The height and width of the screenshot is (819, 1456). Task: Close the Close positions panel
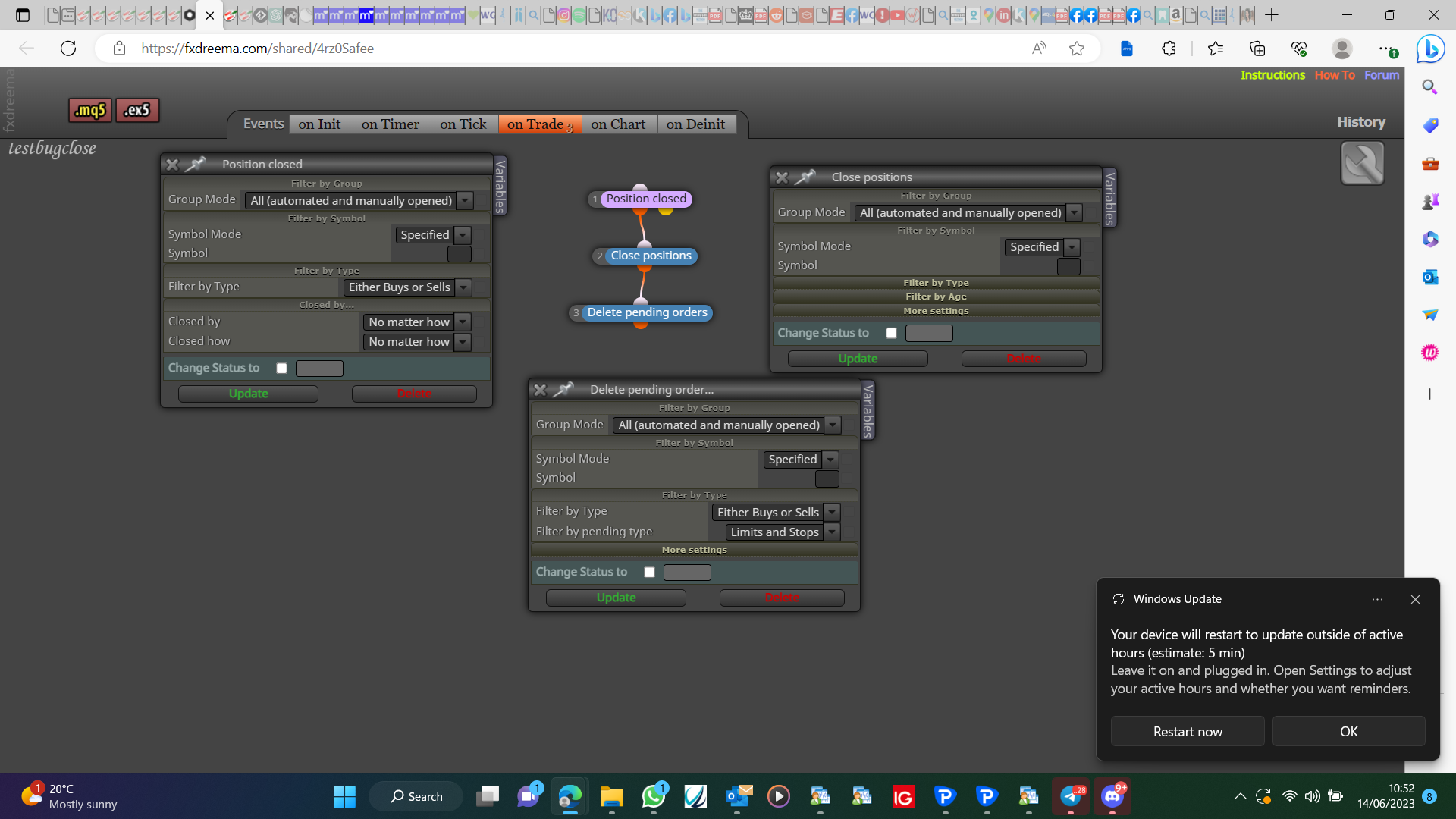[x=782, y=177]
